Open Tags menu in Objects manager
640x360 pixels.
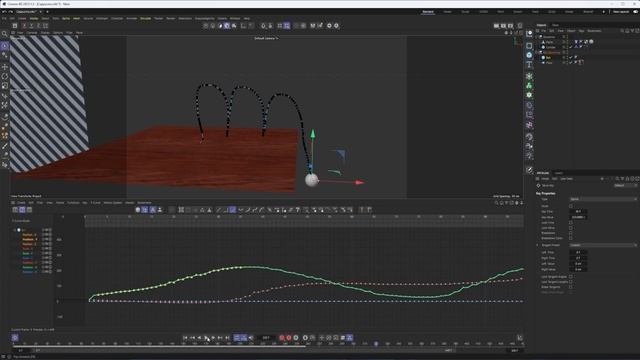pos(581,31)
